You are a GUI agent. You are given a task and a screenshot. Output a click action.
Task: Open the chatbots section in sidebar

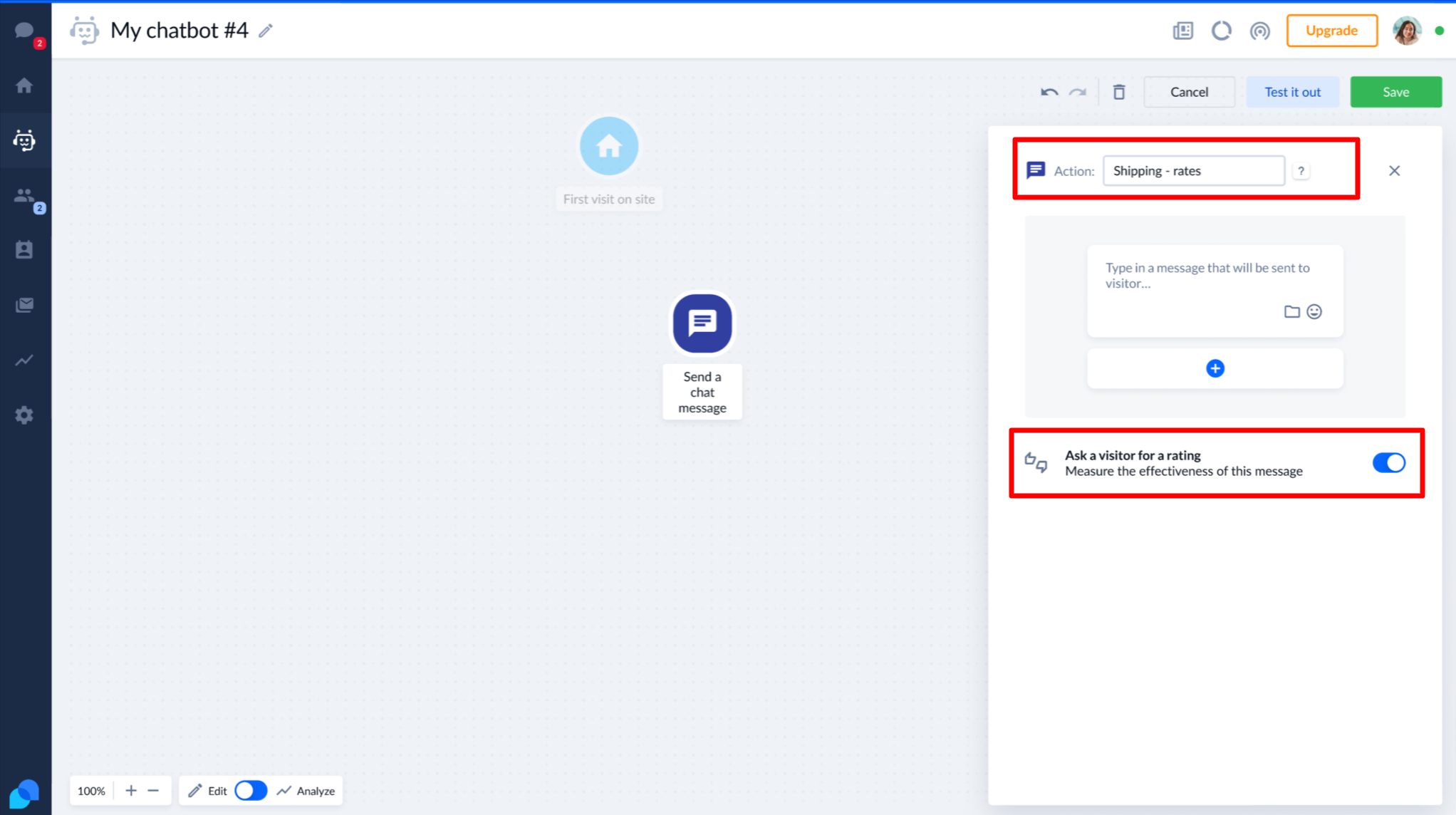tap(24, 140)
